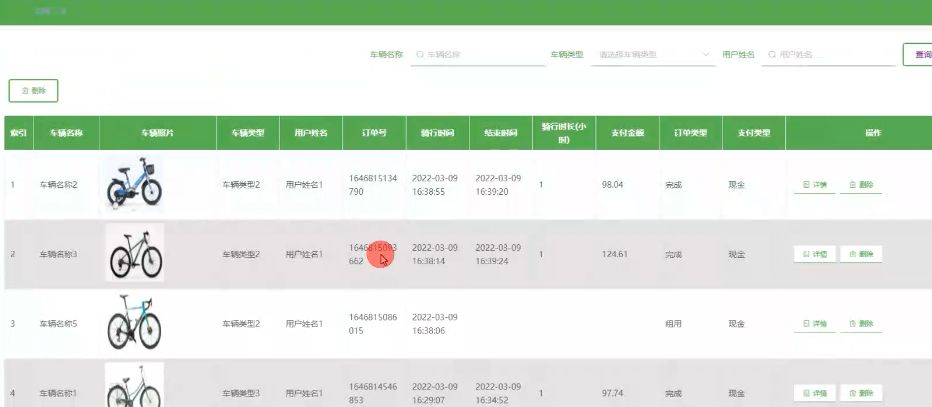Click end time 2022-03-09 16:39:24
Viewport: 932px width, 407px height.
point(498,254)
